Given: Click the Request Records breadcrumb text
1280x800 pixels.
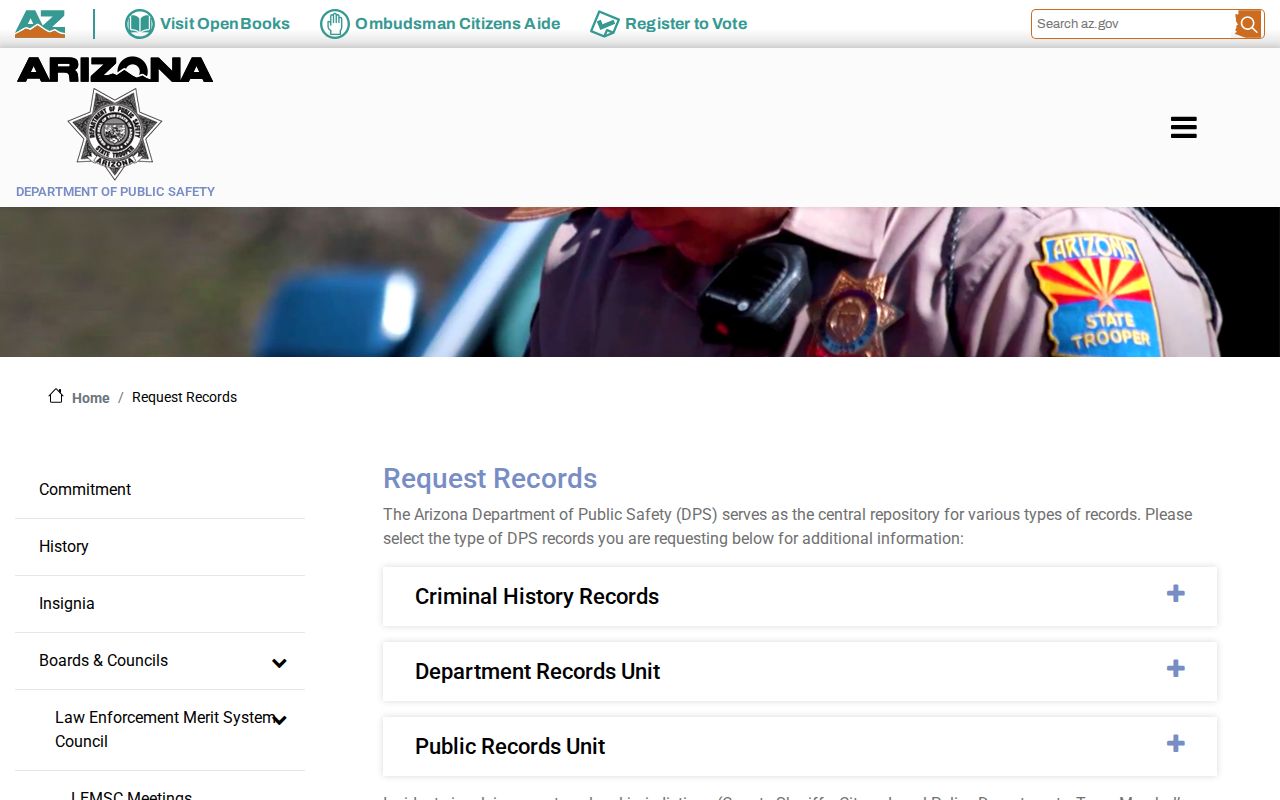Looking at the screenshot, I should pyautogui.click(x=184, y=397).
